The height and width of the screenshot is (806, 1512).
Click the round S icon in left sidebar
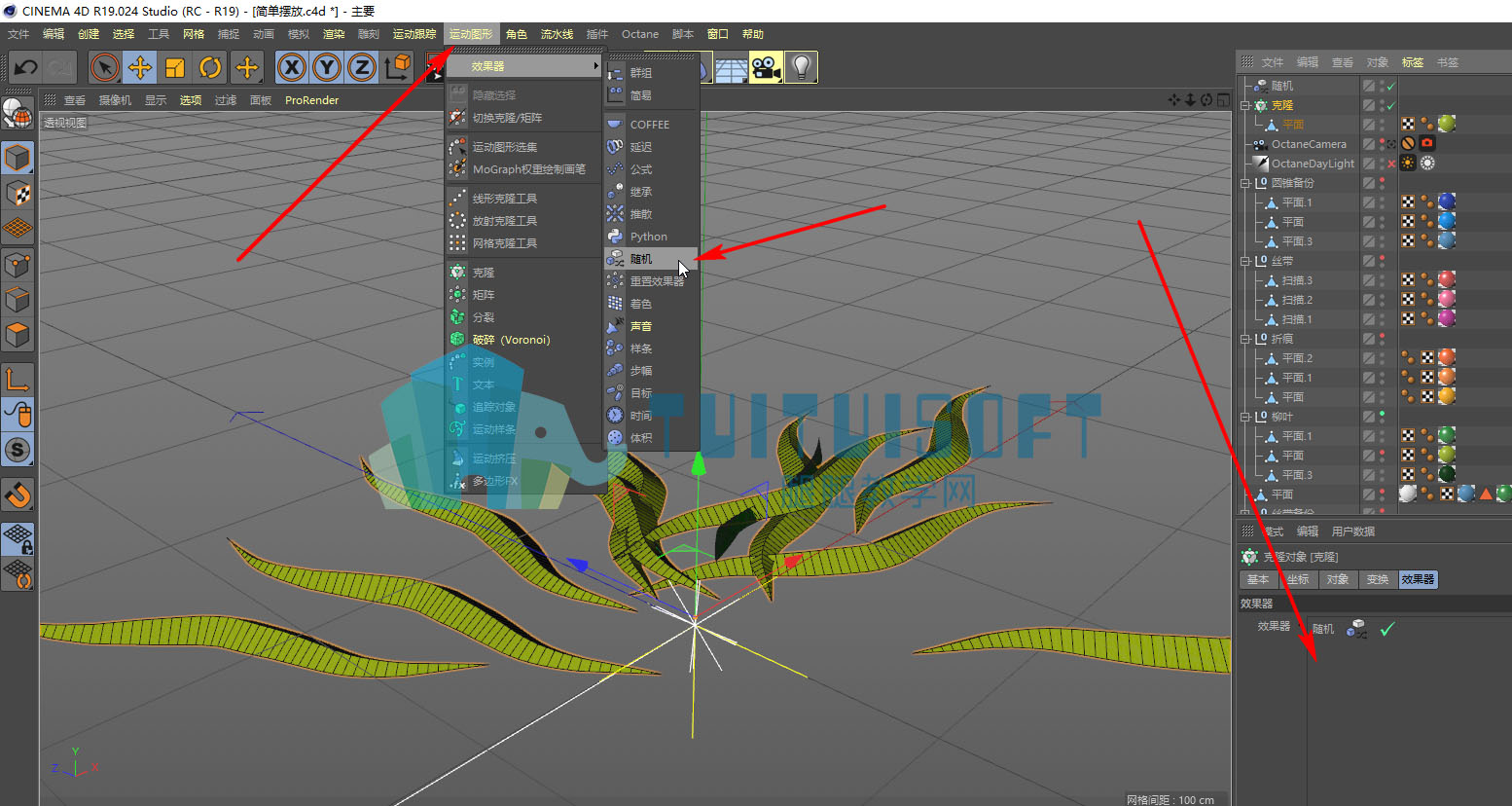(18, 450)
